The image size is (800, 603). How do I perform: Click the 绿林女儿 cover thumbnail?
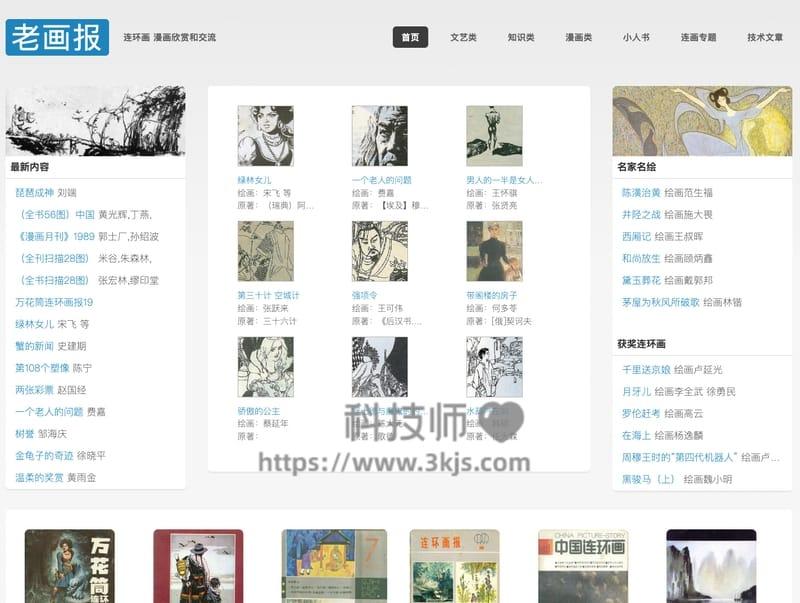tap(266, 136)
